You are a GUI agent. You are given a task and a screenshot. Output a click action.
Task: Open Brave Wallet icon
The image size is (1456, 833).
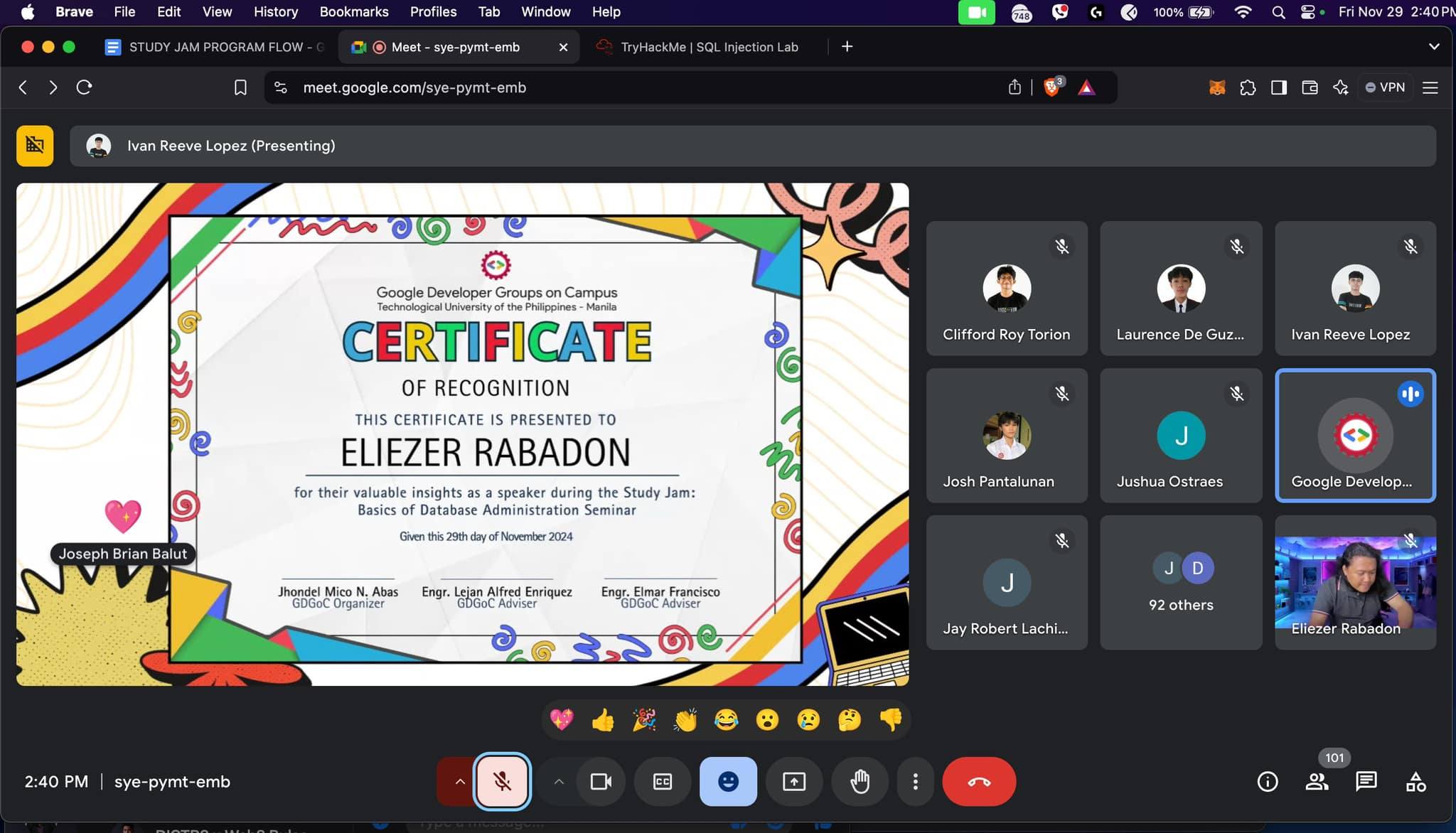pyautogui.click(x=1310, y=87)
